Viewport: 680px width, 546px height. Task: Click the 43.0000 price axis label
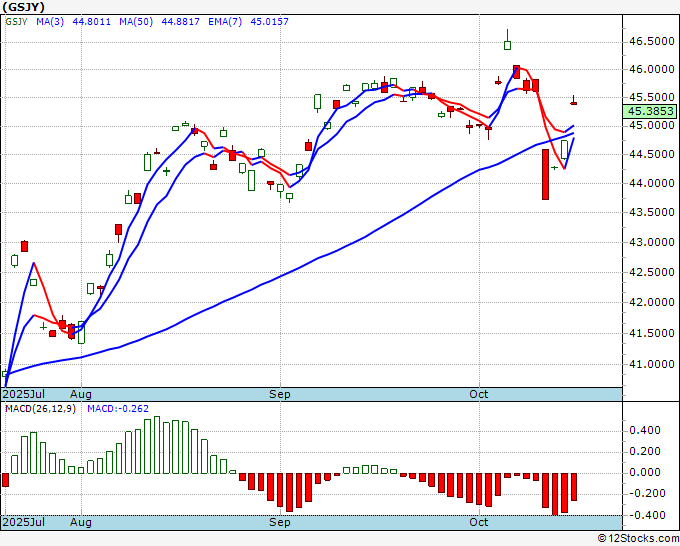652,242
